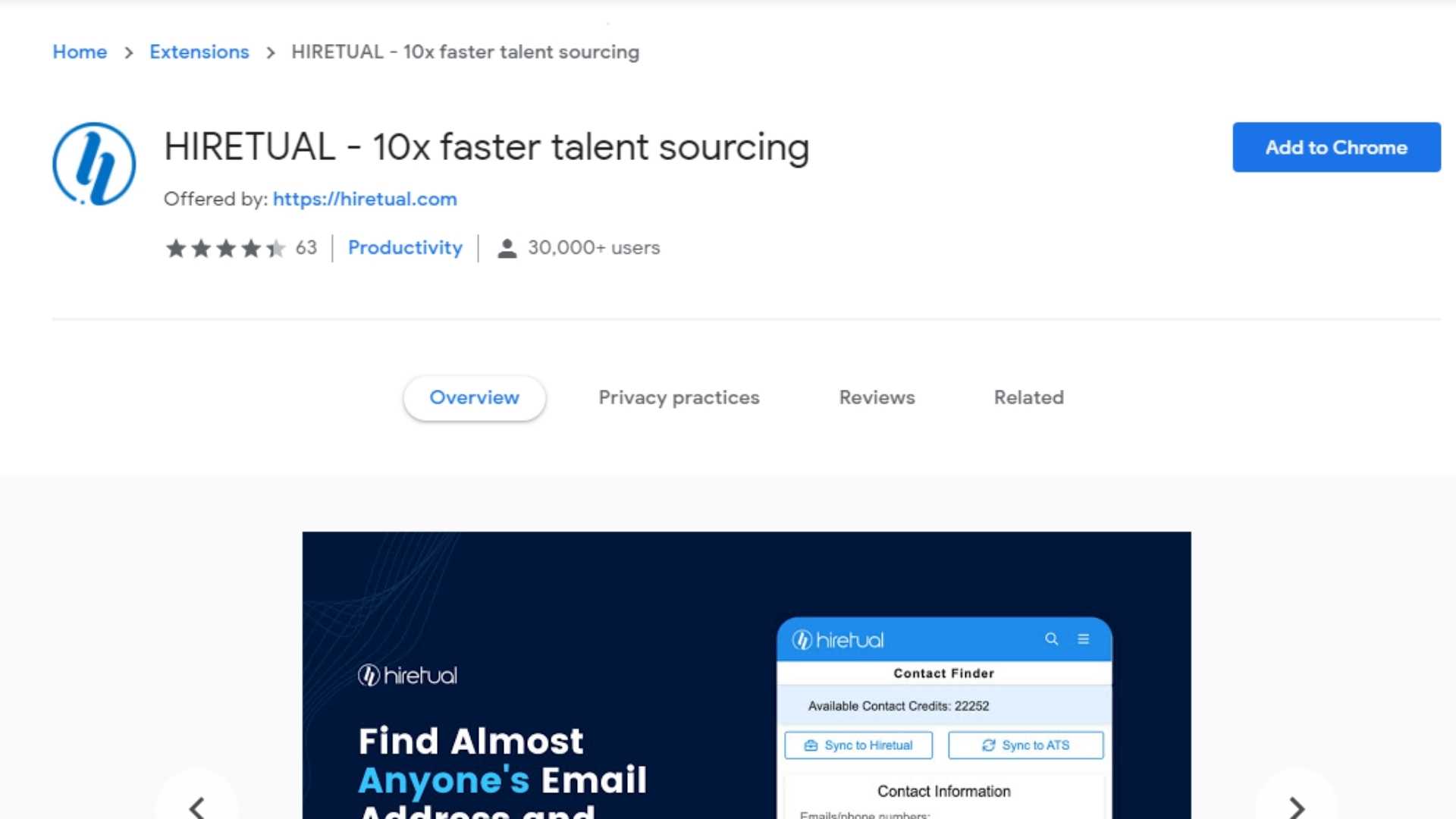Click Sync to Hiretual button
Screen dimensions: 1456x819
858,745
